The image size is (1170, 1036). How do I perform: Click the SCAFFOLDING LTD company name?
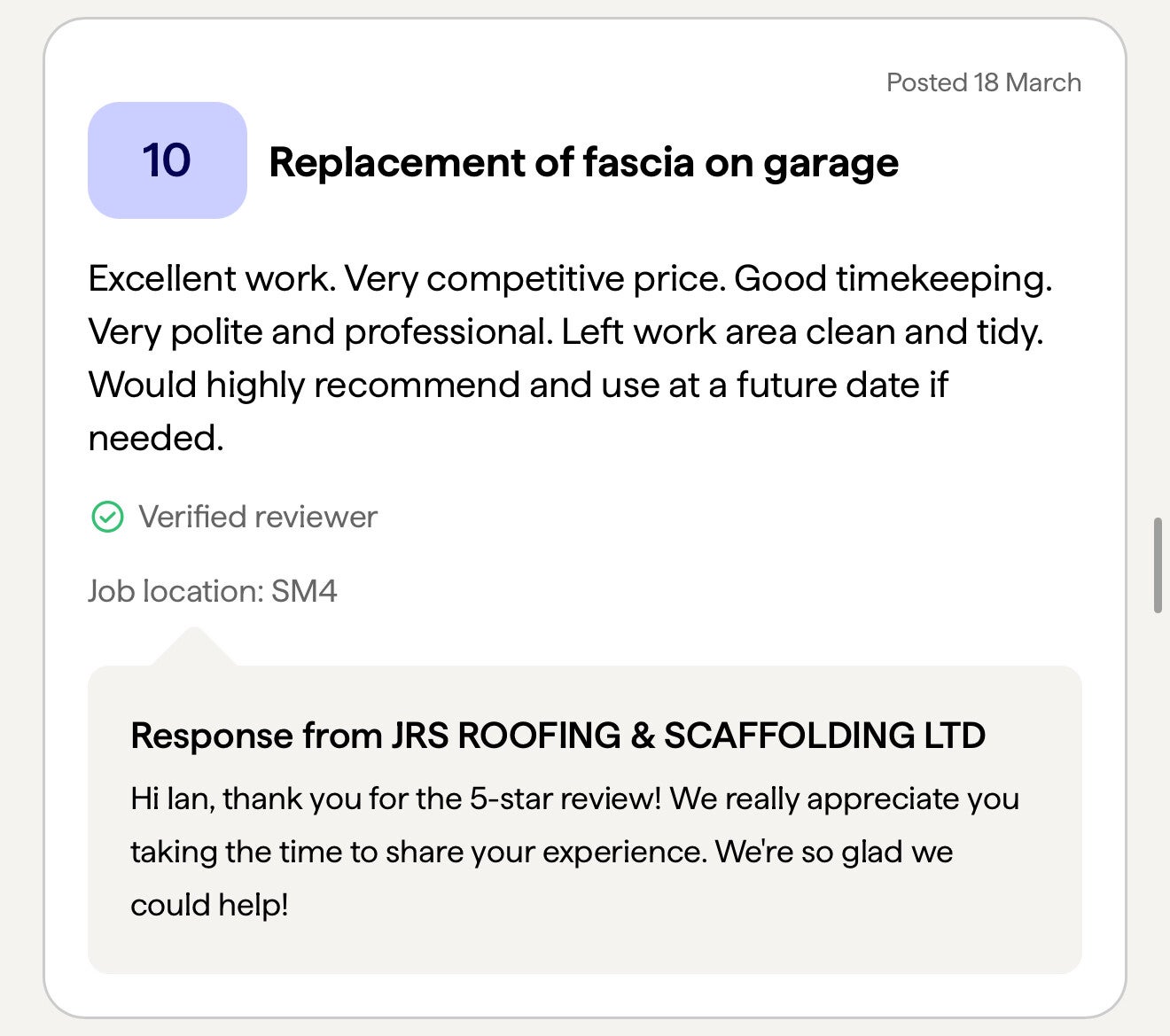point(824,736)
